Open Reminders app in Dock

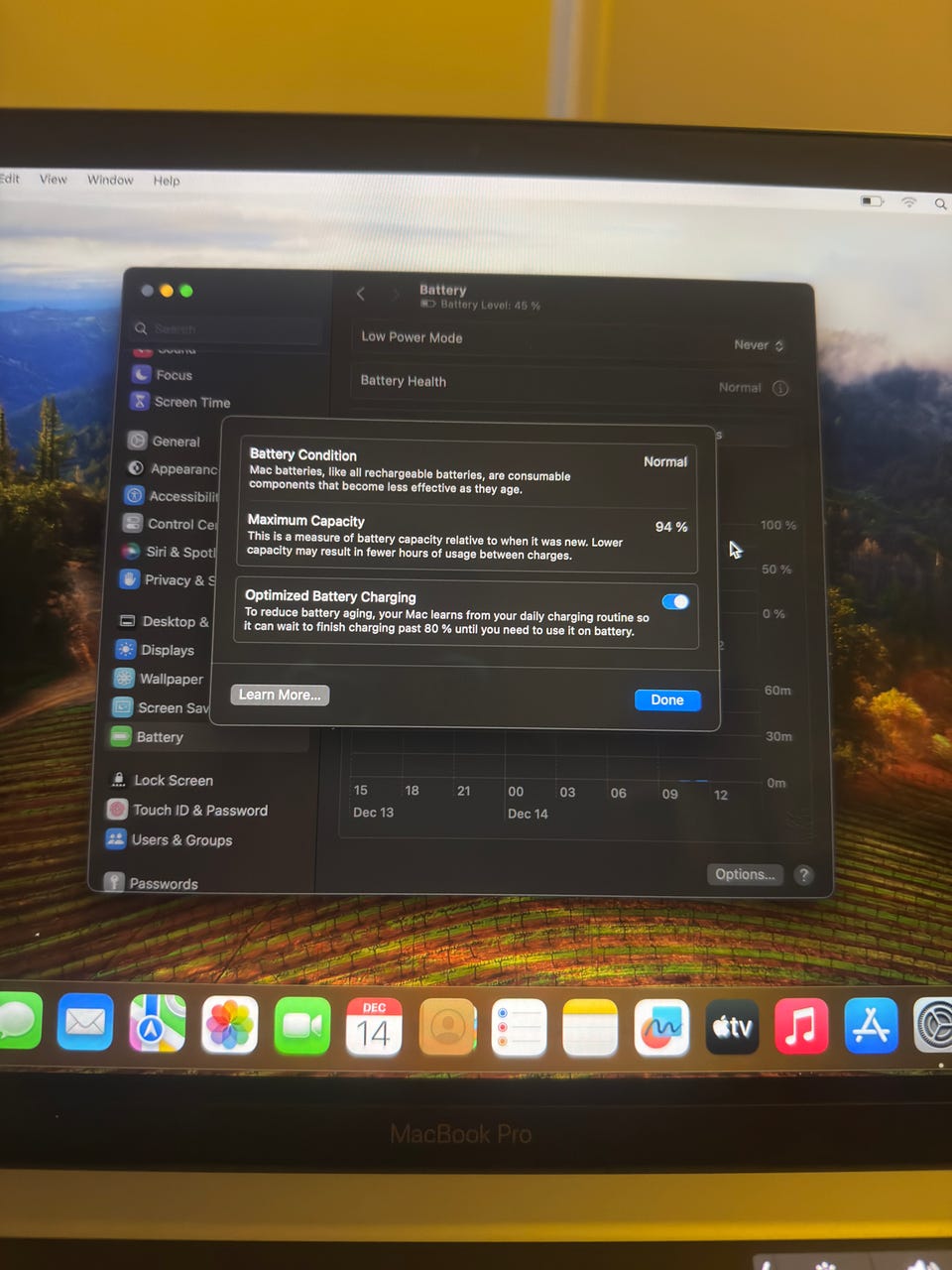point(519,1028)
